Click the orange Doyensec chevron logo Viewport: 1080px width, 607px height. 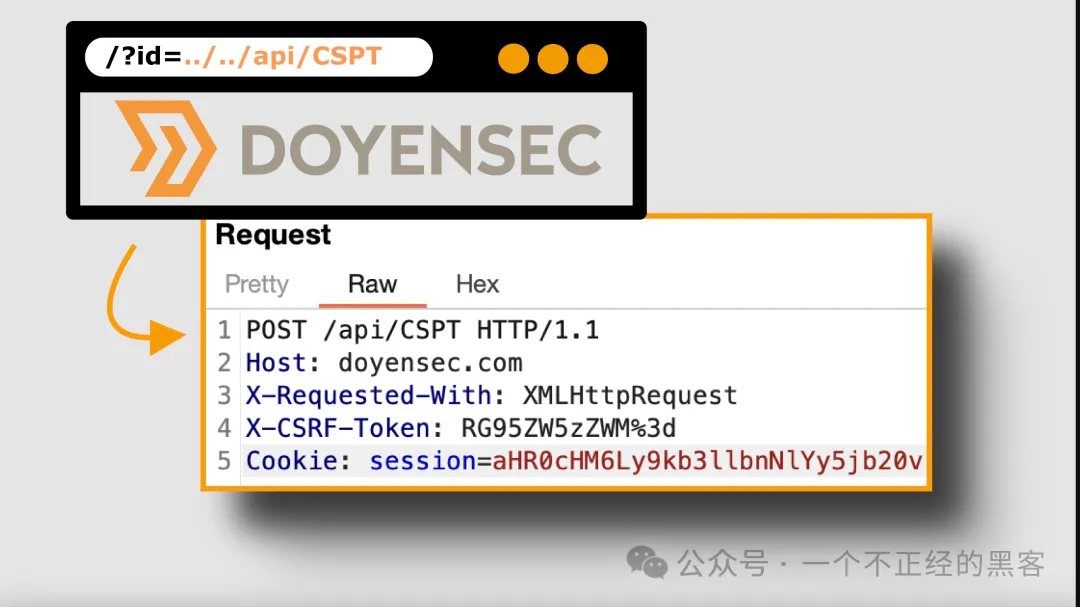tap(165, 148)
